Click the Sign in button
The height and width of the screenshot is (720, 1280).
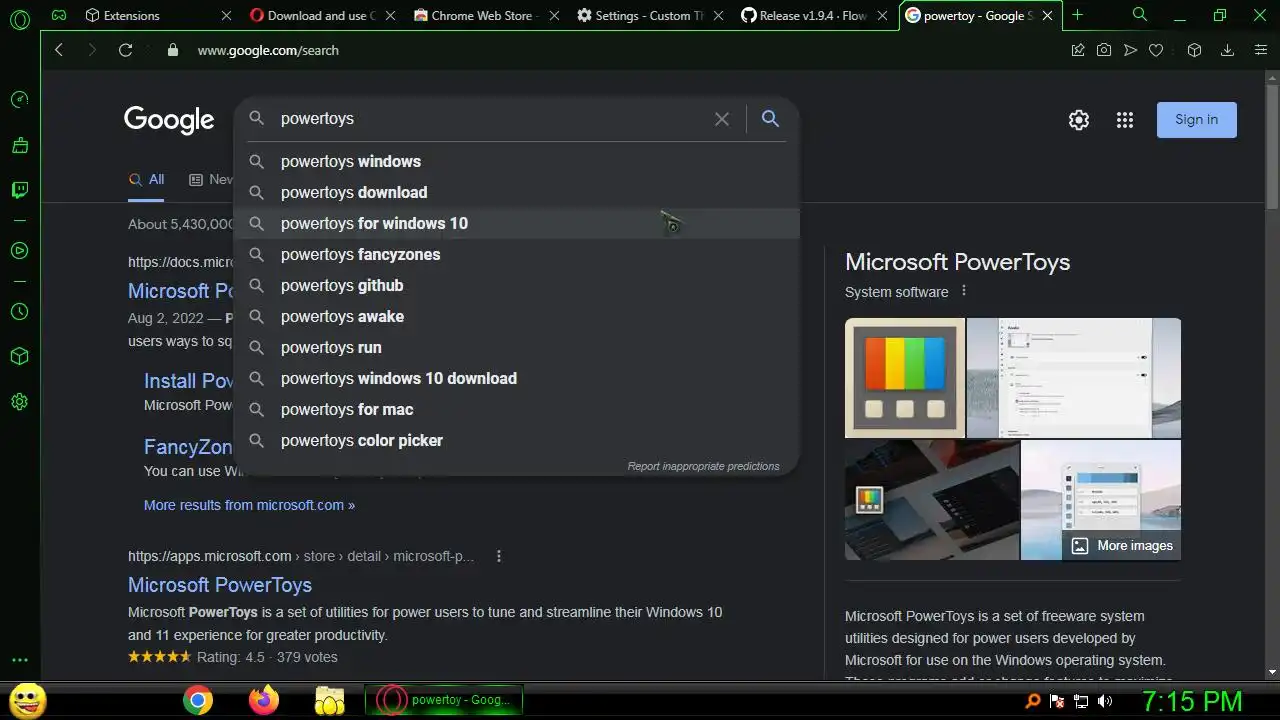pyautogui.click(x=1197, y=120)
